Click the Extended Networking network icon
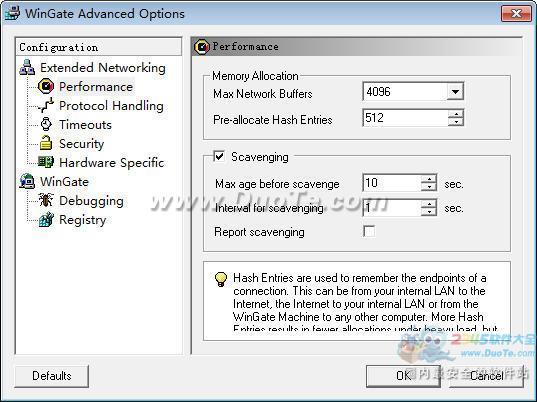Viewport: 537px width, 402px height. coord(27,67)
